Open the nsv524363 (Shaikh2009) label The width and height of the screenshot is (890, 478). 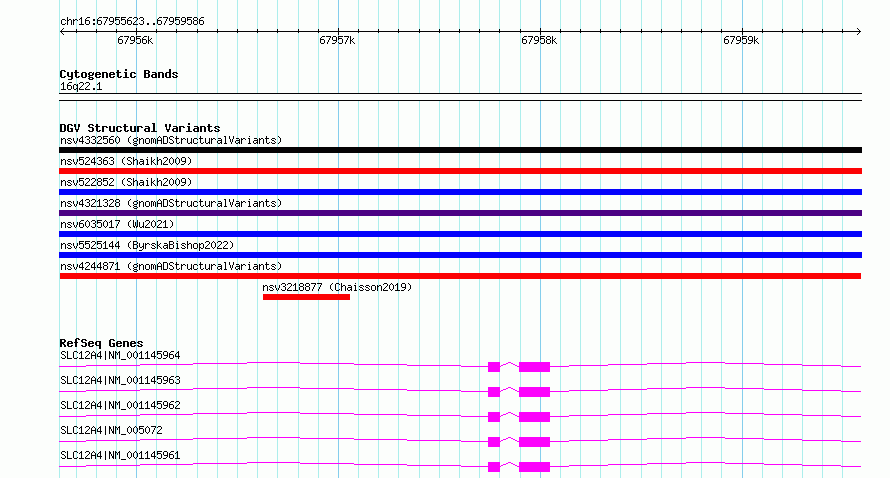pyautogui.click(x=126, y=161)
